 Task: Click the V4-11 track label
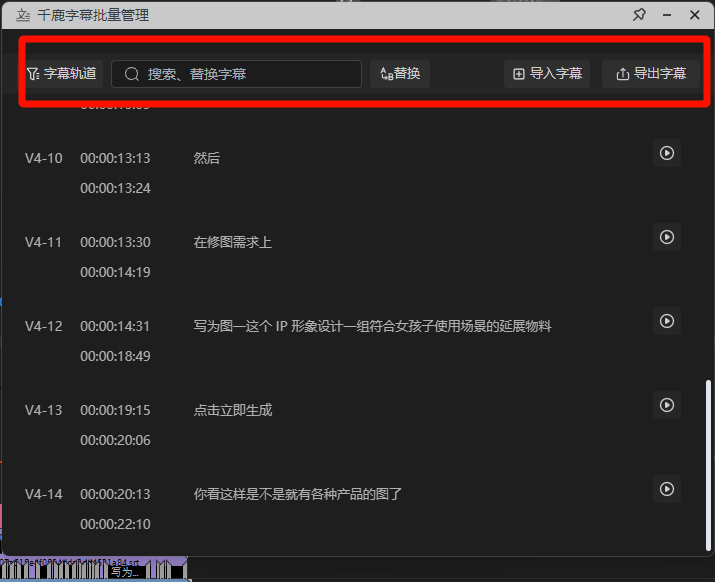(x=44, y=242)
